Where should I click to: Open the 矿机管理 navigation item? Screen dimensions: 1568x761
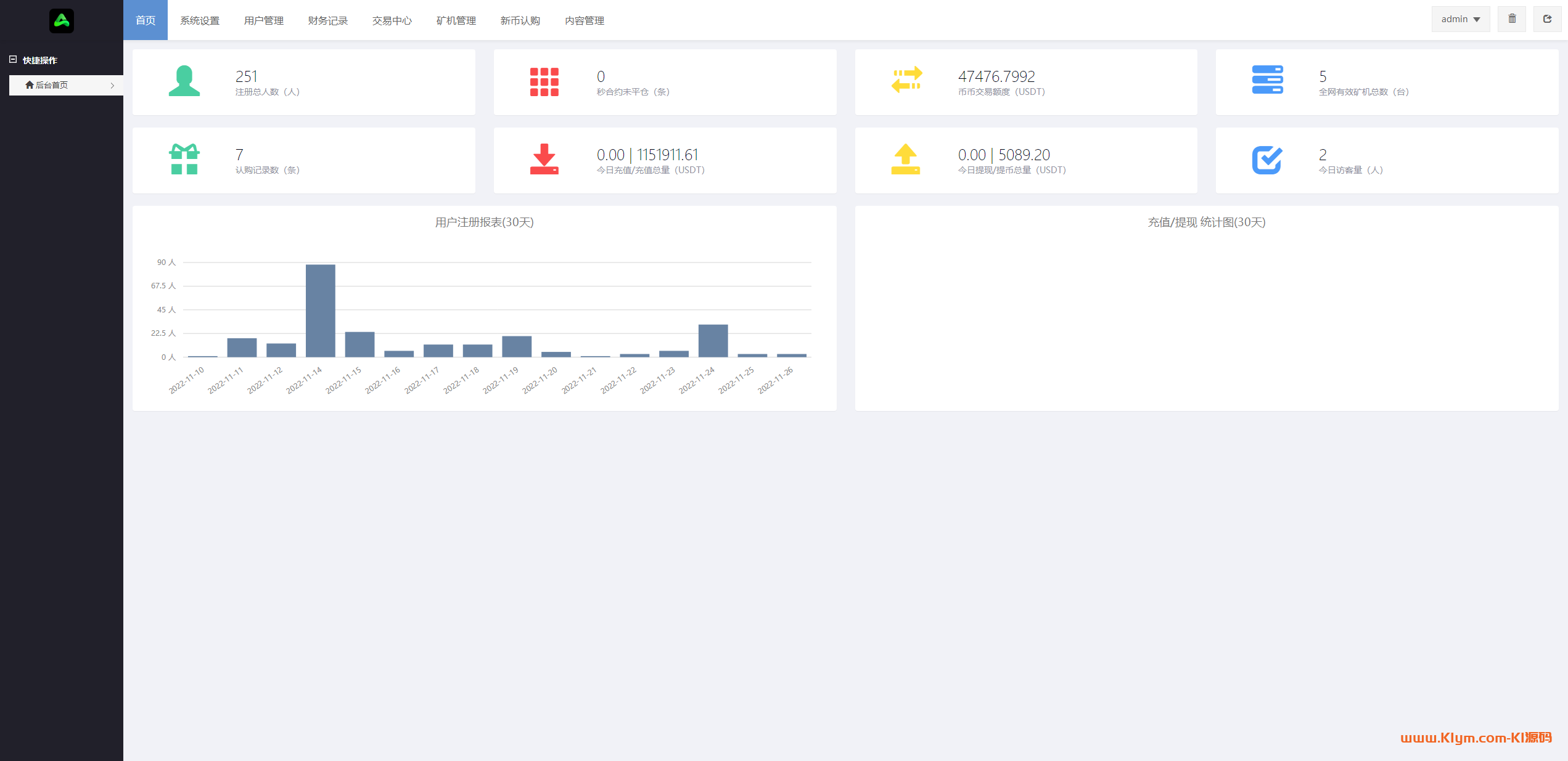(x=456, y=20)
